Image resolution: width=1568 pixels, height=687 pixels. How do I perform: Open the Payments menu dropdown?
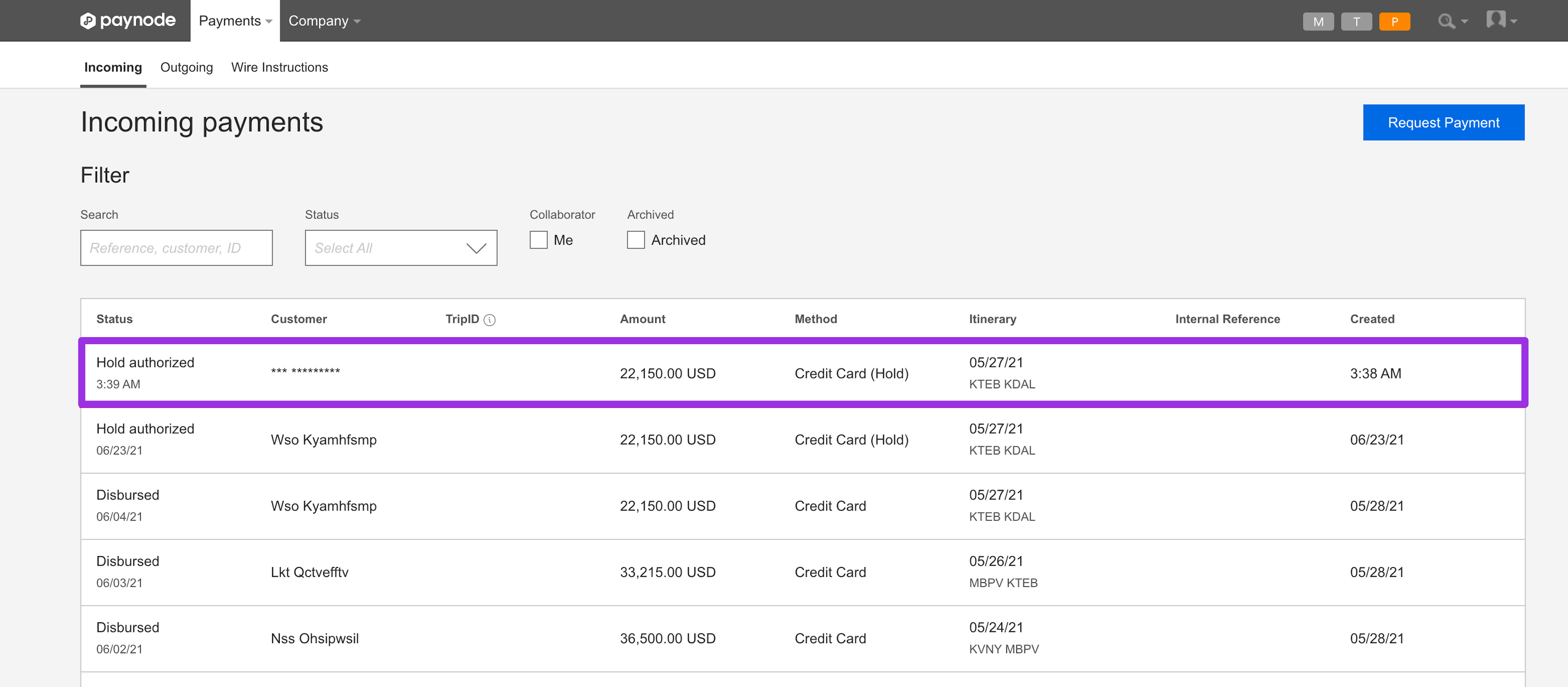(235, 20)
